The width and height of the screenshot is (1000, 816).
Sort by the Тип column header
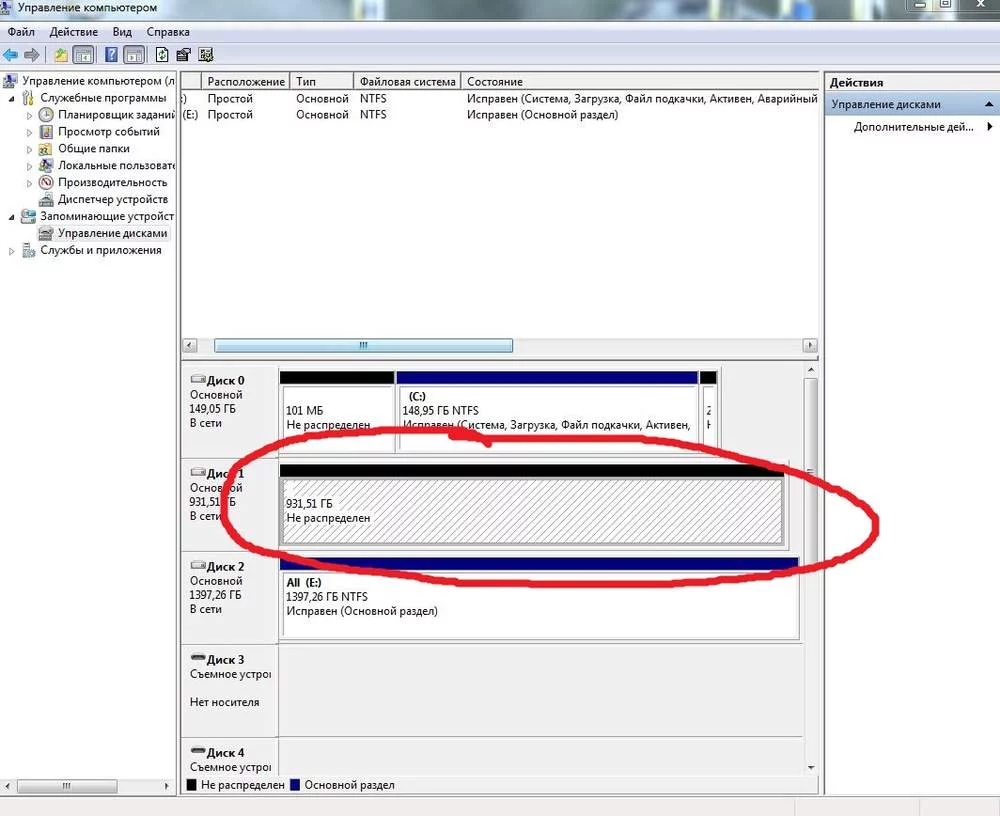pyautogui.click(x=322, y=82)
